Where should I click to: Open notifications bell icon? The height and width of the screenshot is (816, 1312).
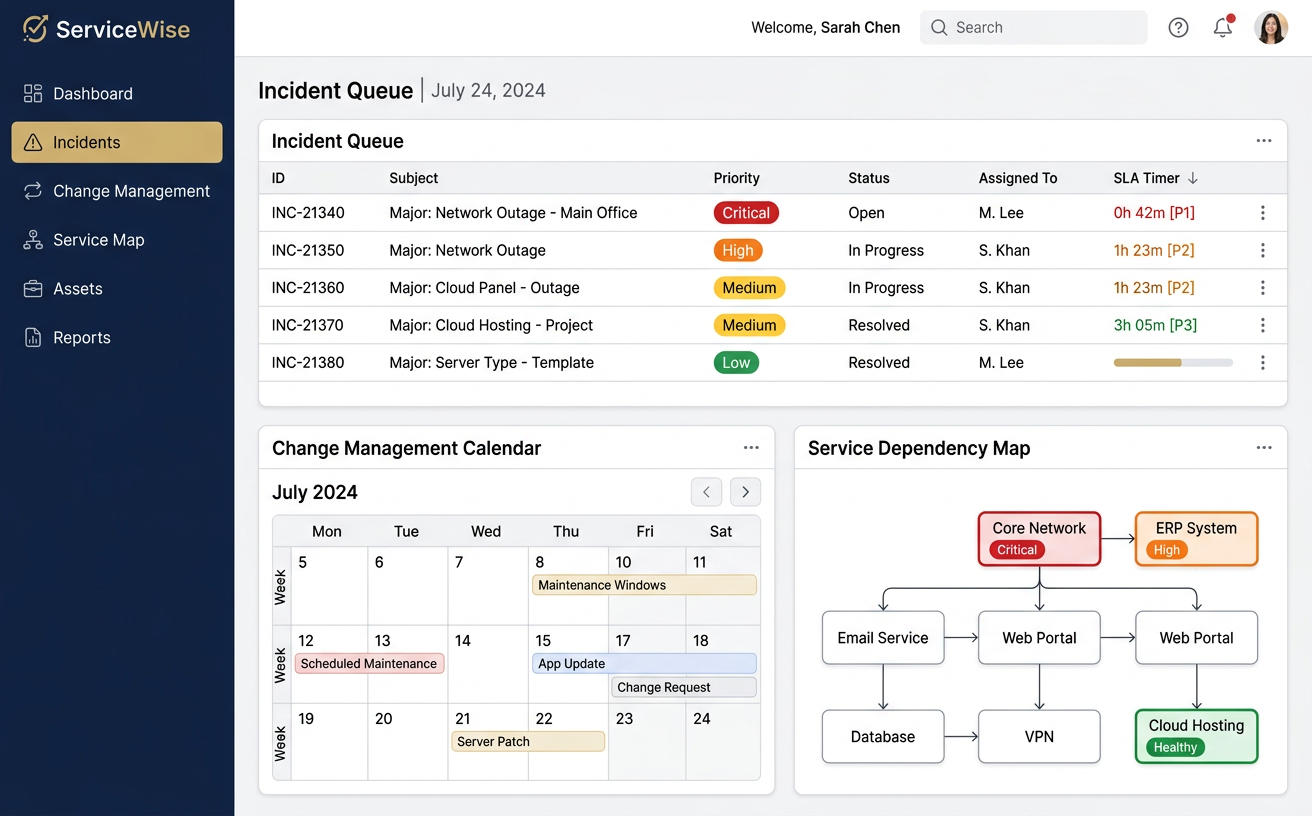pos(1223,27)
